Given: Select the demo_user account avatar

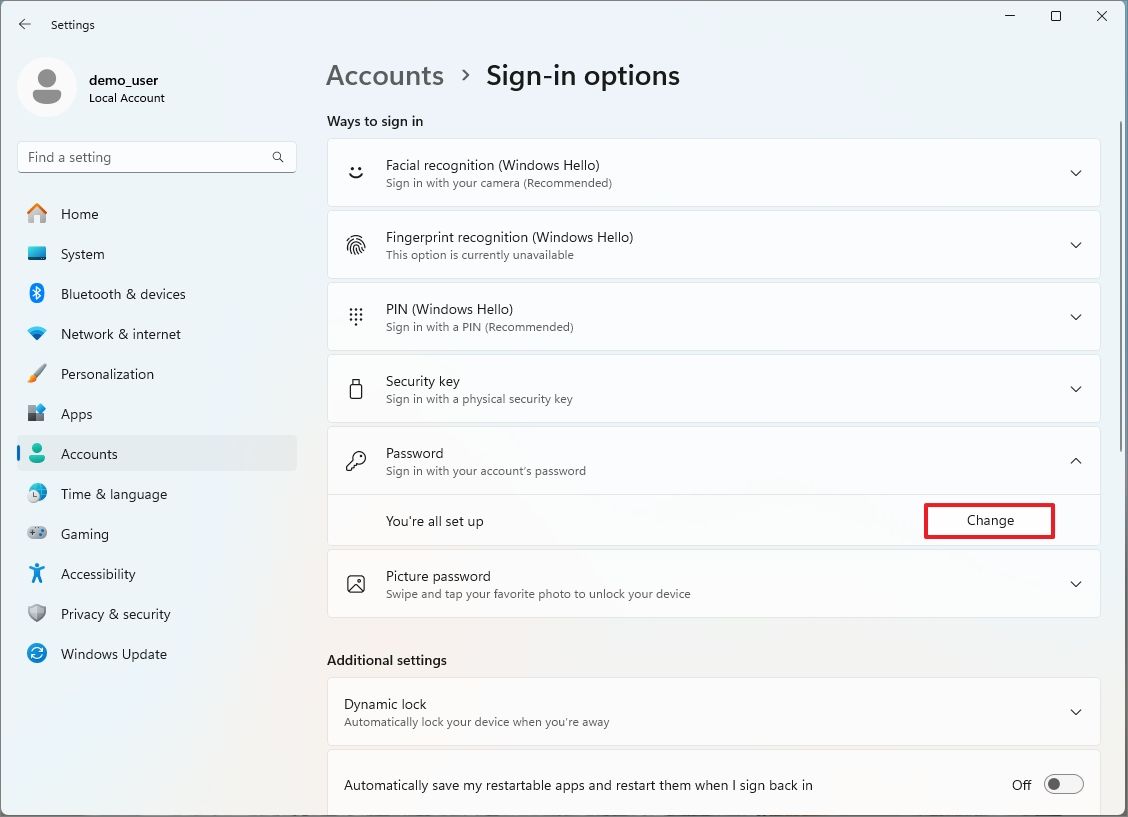Looking at the screenshot, I should click(47, 87).
